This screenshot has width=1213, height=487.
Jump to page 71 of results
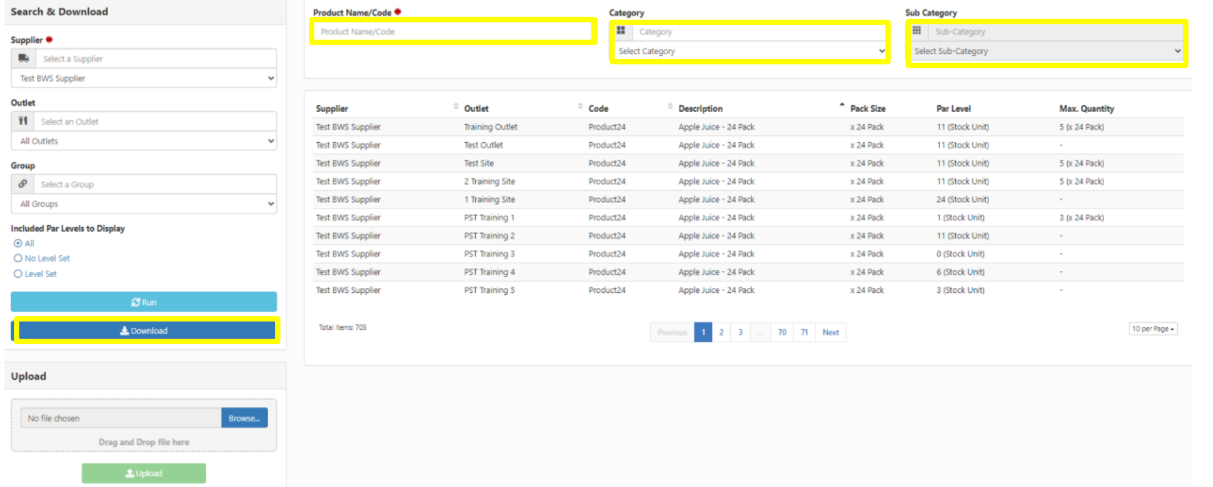pyautogui.click(x=803, y=332)
